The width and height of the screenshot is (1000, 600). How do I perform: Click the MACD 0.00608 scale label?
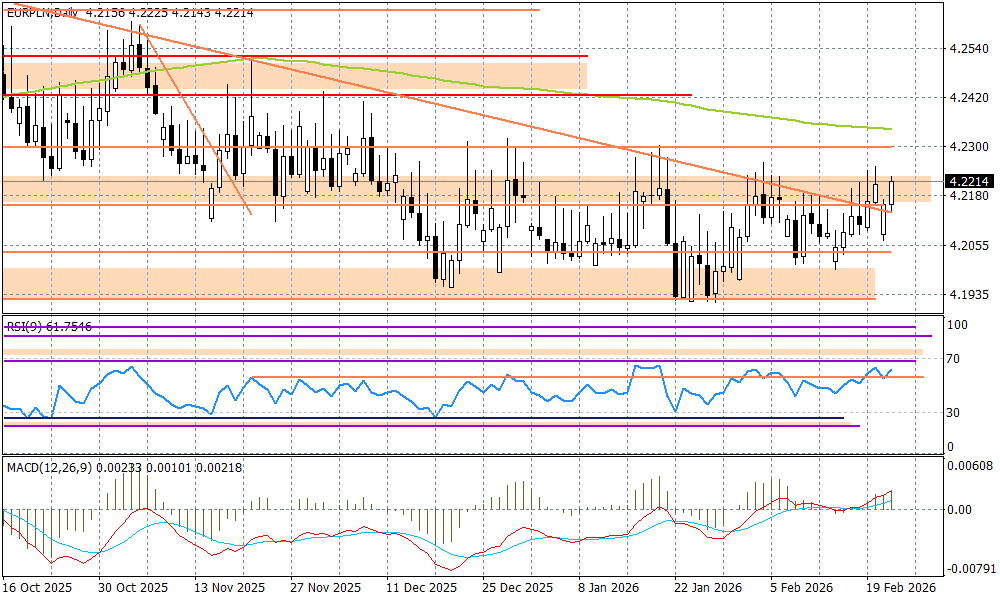click(x=970, y=466)
